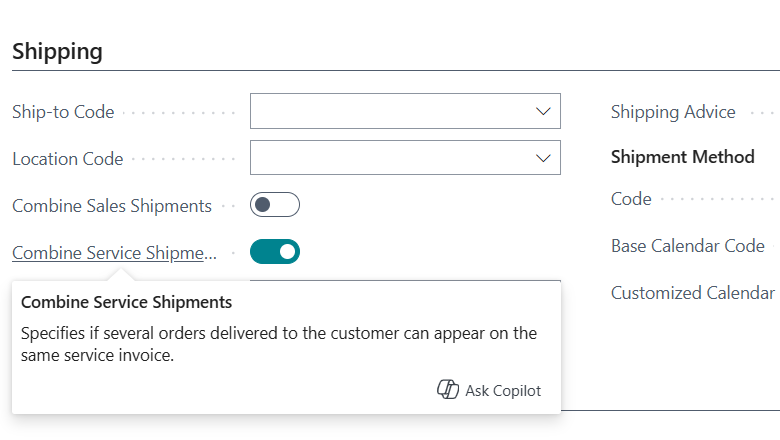Click the Location Code label

point(68,159)
